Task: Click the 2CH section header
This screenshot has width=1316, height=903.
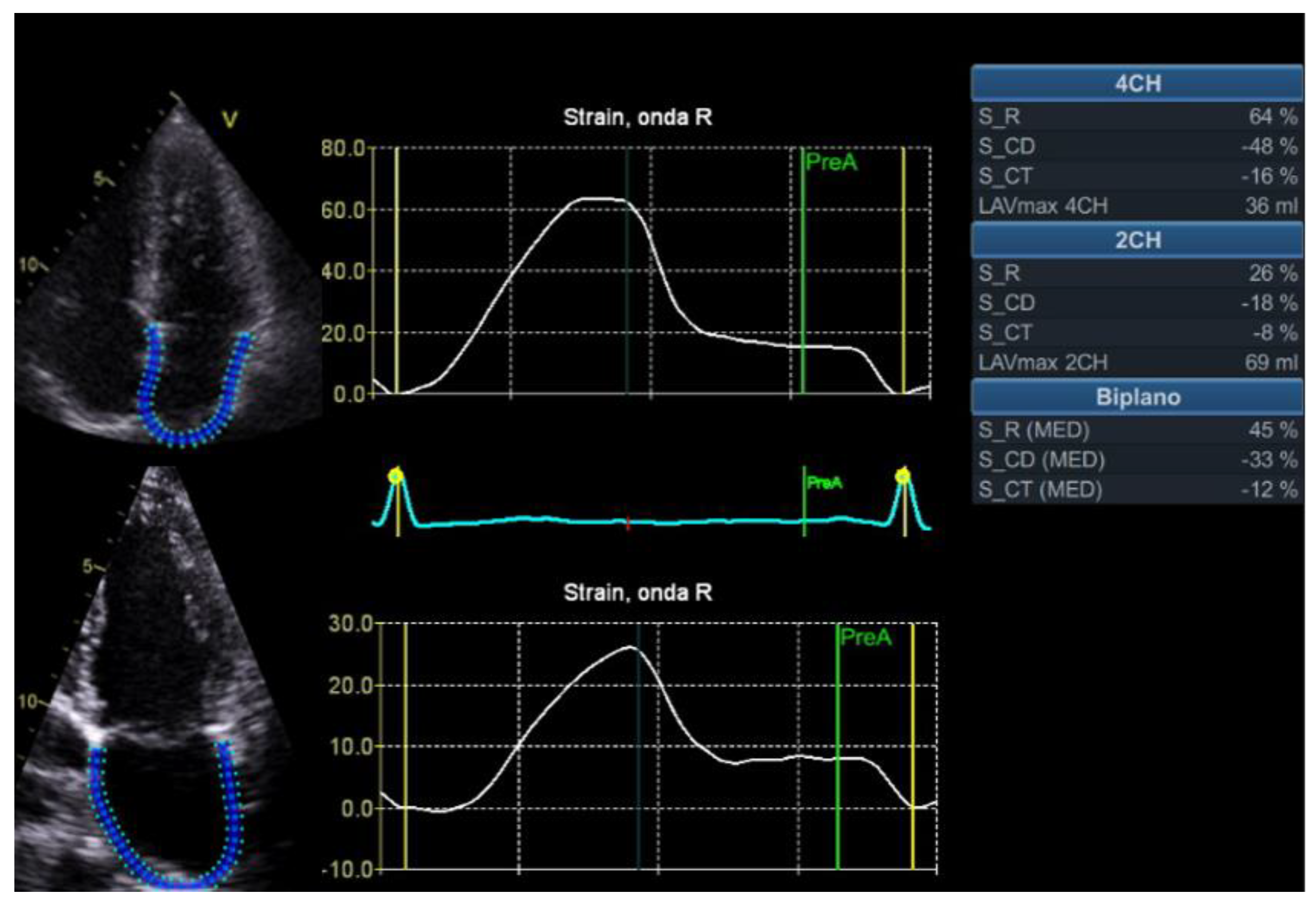Action: pos(1137,240)
